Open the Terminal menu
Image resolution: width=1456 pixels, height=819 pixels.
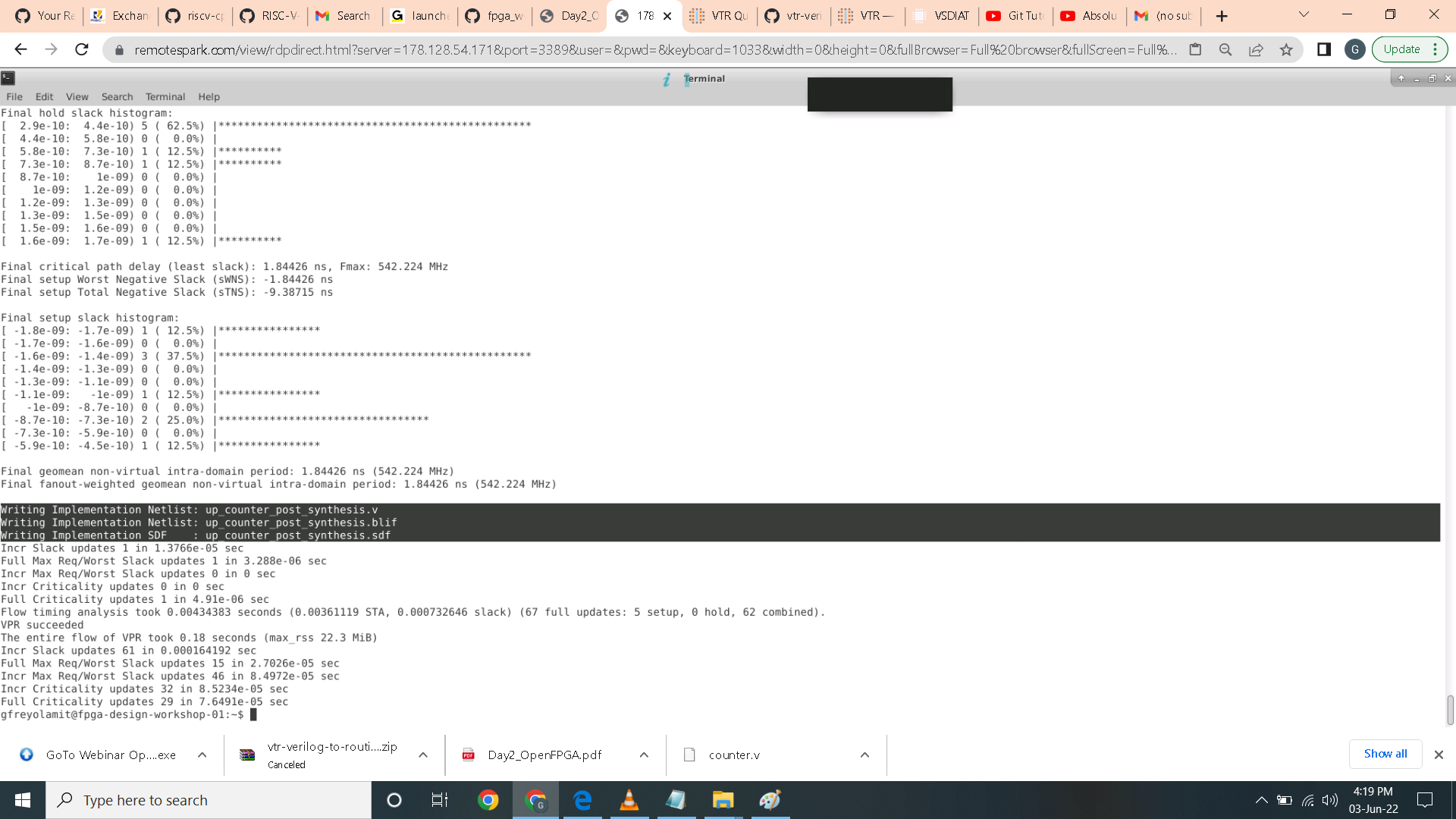pos(165,96)
